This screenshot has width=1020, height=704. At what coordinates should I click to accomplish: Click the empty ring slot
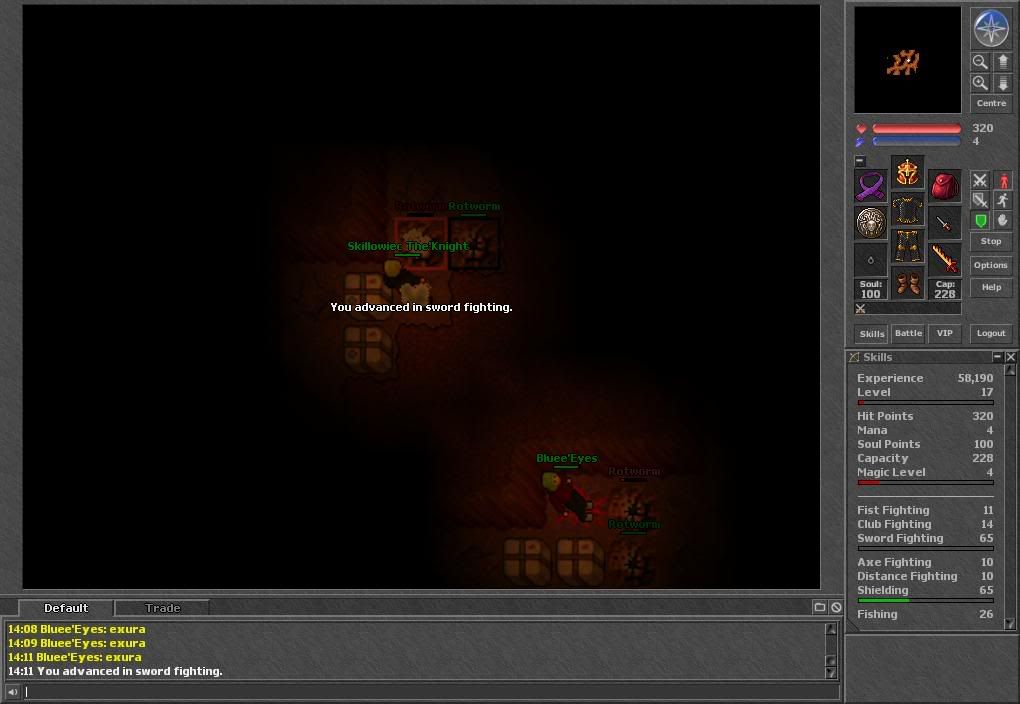click(870, 260)
